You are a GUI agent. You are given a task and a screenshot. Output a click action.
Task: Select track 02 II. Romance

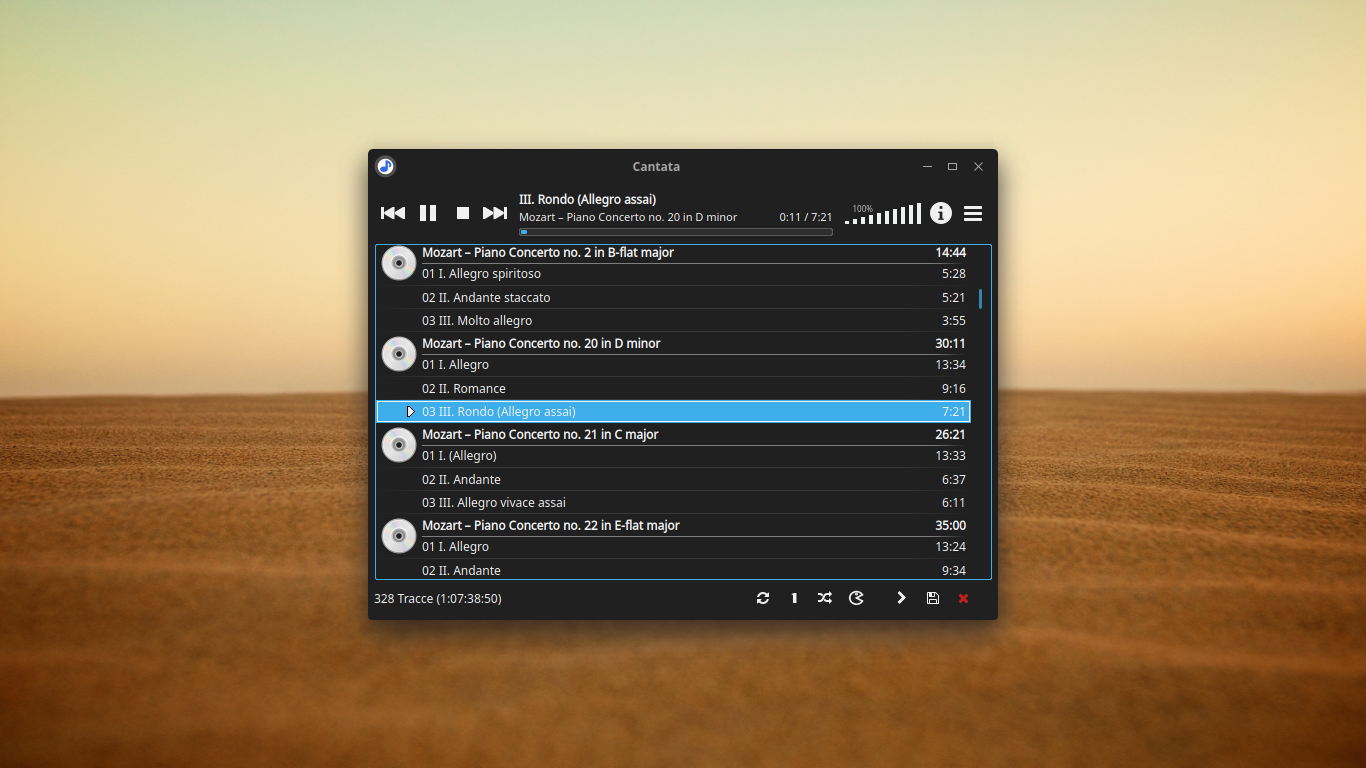click(x=673, y=388)
